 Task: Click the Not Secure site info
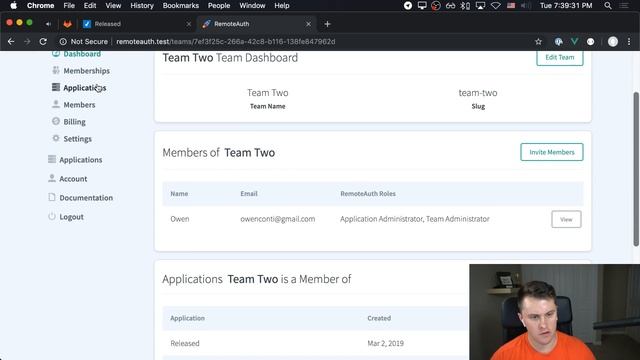[84, 42]
